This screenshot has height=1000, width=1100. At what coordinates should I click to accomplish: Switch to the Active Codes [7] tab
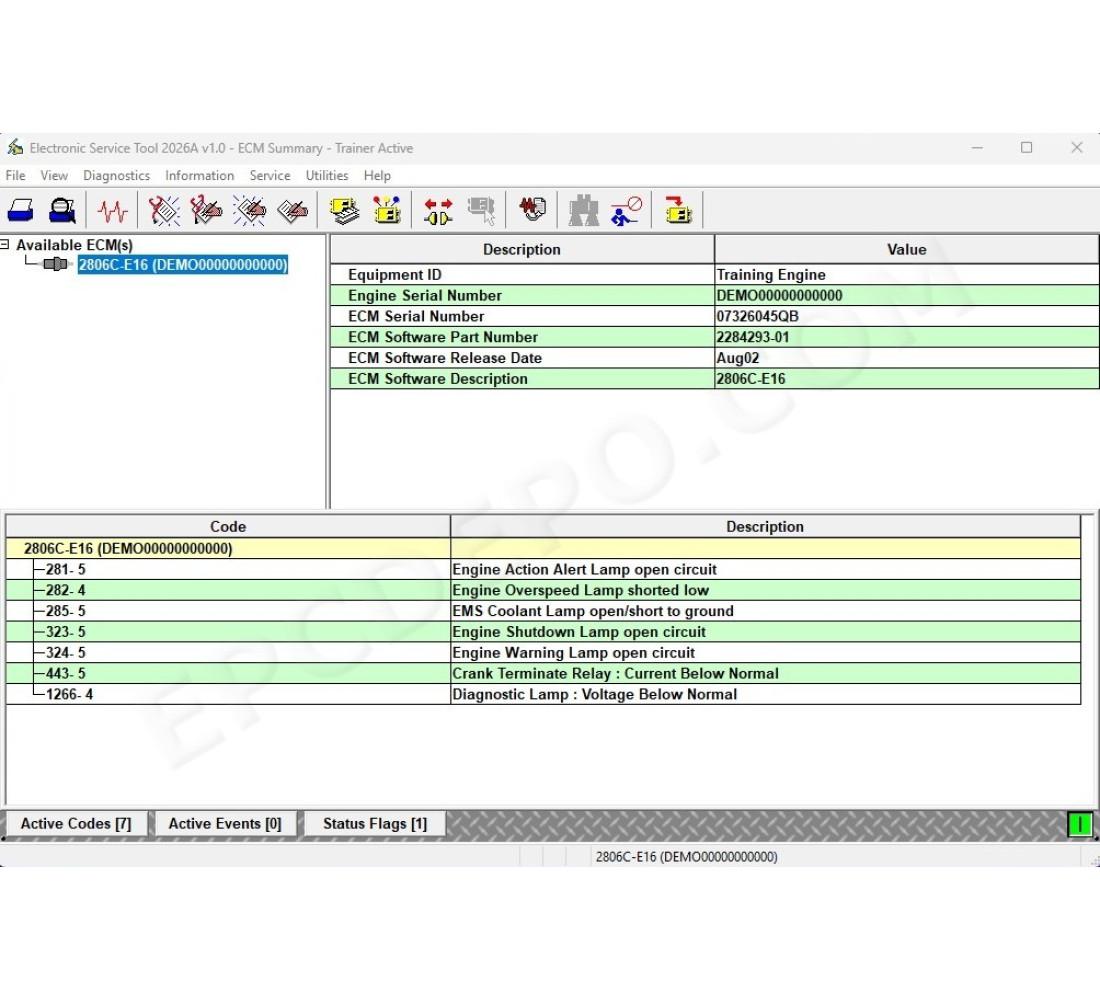(76, 823)
